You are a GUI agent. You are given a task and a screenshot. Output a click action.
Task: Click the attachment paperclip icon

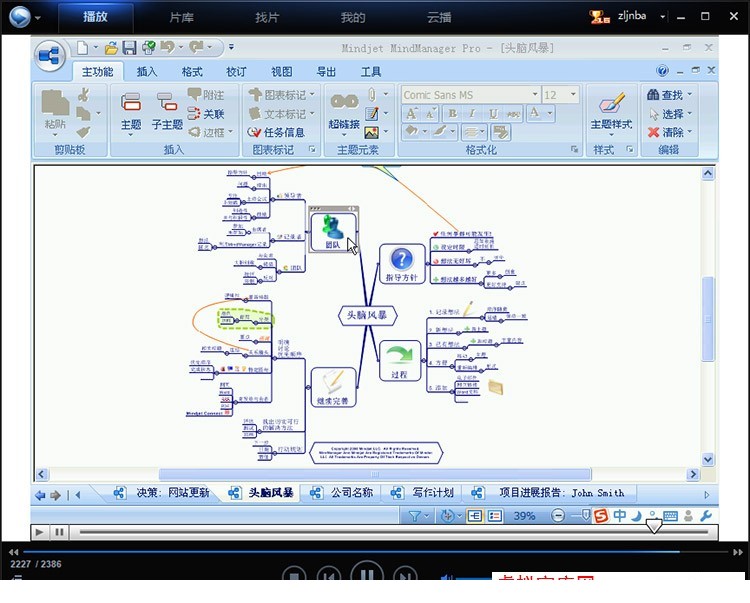coord(372,95)
